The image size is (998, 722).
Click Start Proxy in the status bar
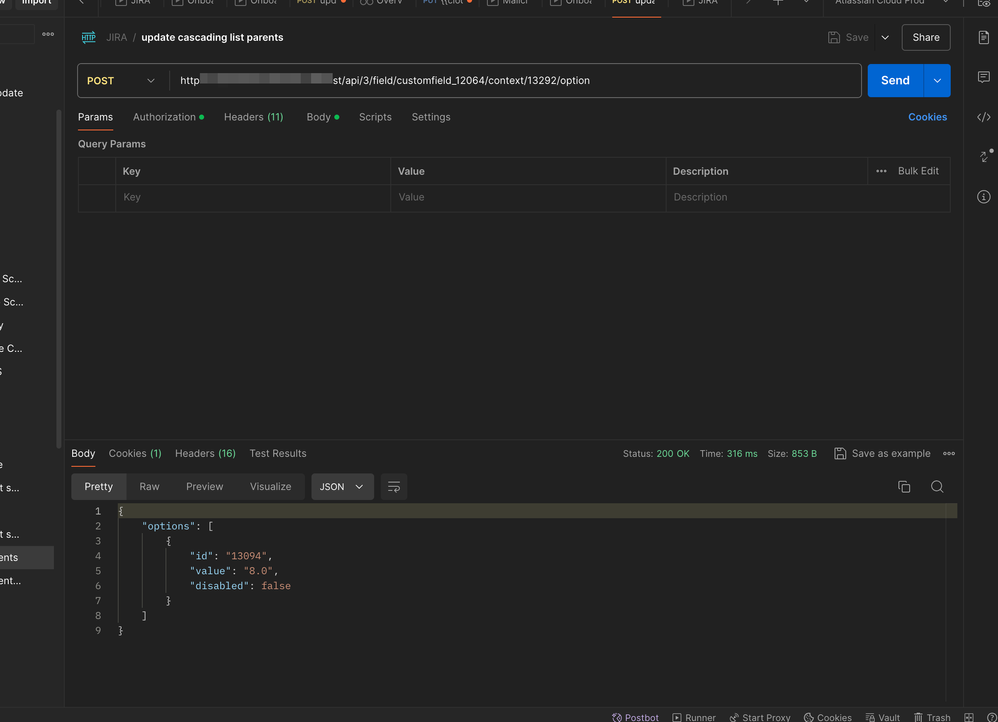759,718
